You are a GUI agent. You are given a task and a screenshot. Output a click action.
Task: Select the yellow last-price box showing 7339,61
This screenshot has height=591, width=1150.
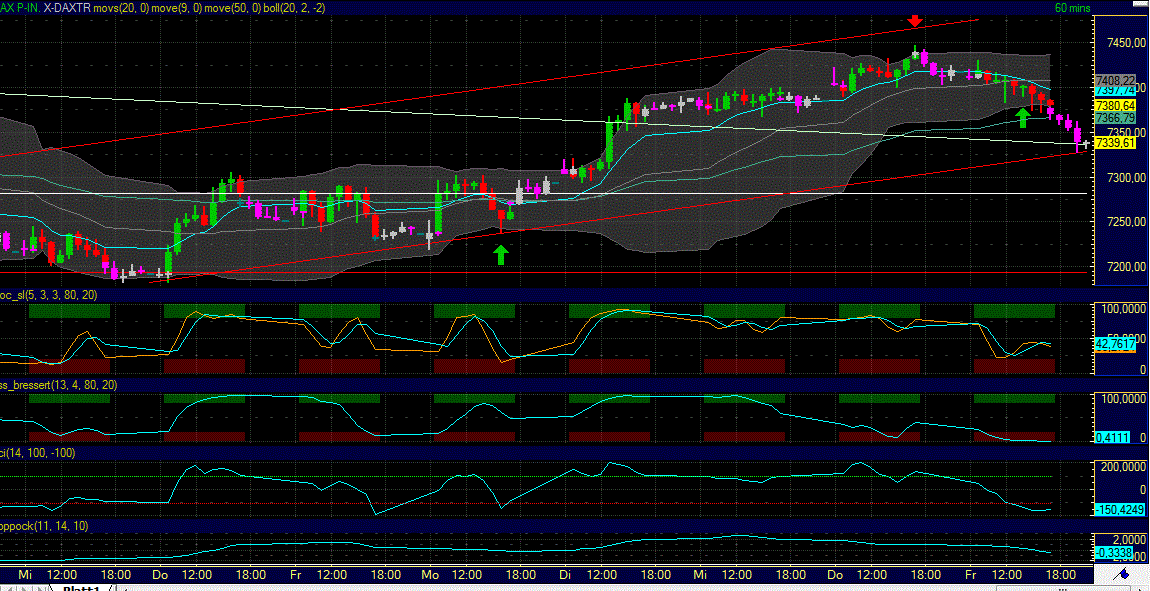[1116, 143]
